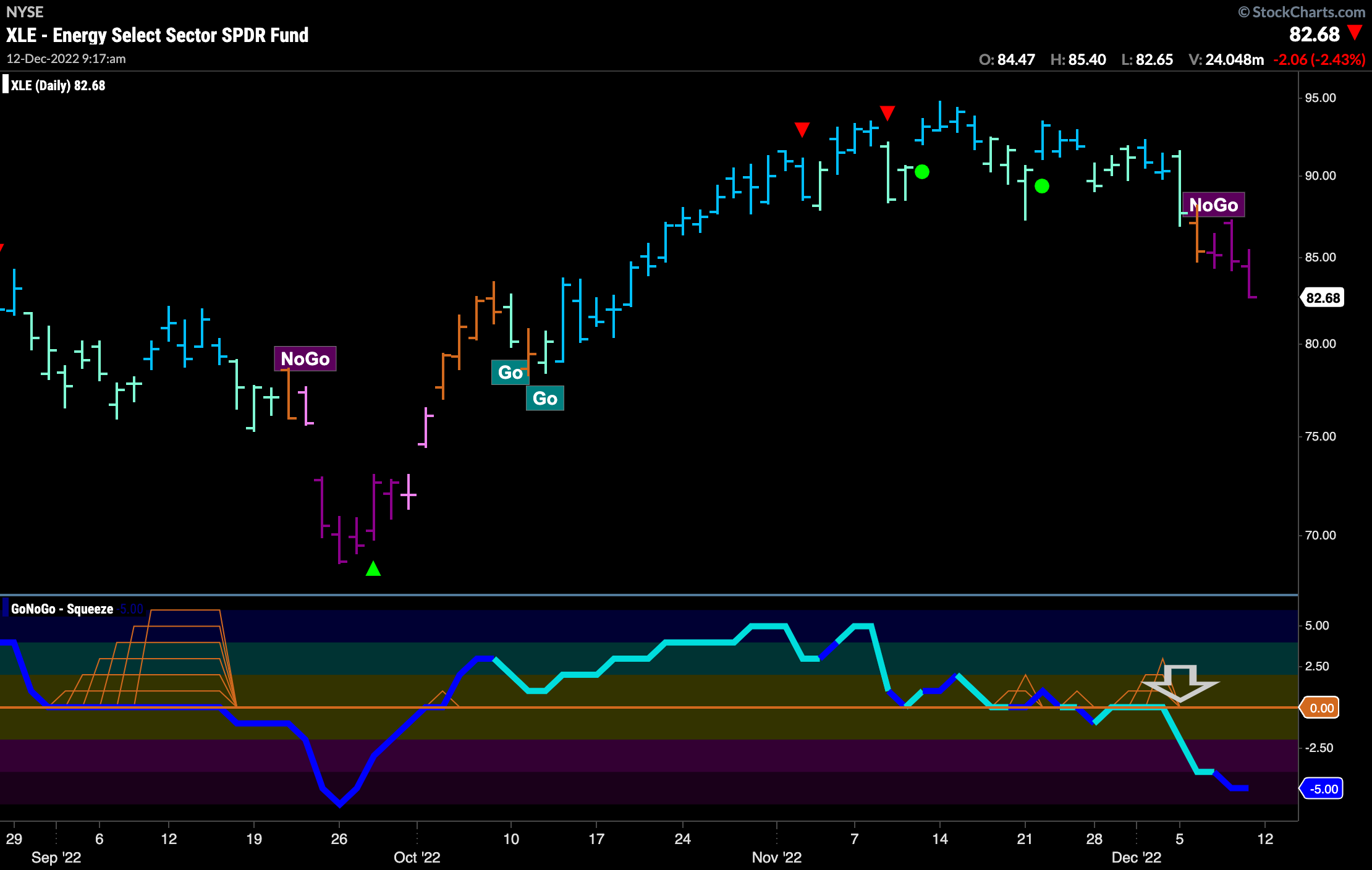The height and width of the screenshot is (870, 1372).
Task: Click the StockCharts.com copyright label
Action: (x=1302, y=12)
